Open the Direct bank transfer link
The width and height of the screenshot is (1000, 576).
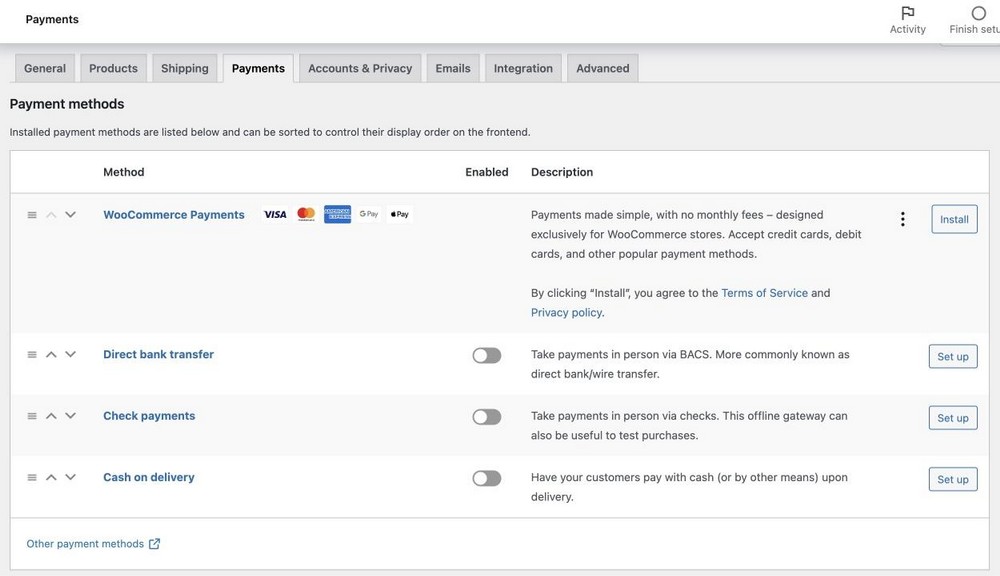(x=158, y=354)
